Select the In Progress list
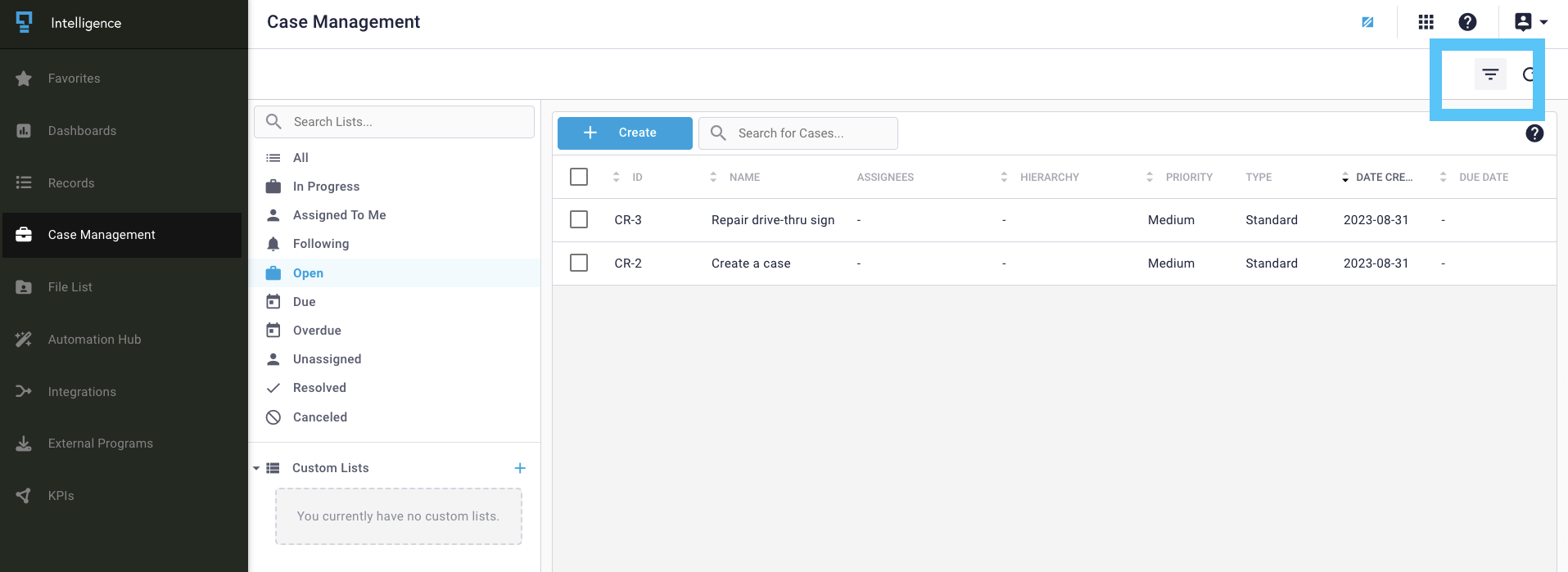Screen dimensions: 1568x572 tap(394, 187)
